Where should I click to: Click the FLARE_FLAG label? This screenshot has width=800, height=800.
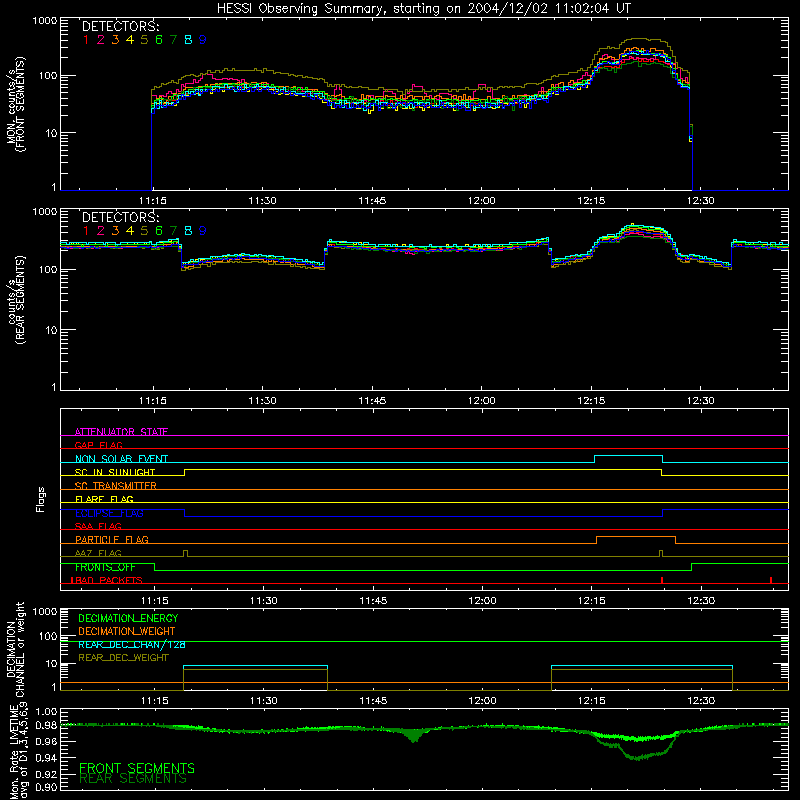(x=104, y=499)
